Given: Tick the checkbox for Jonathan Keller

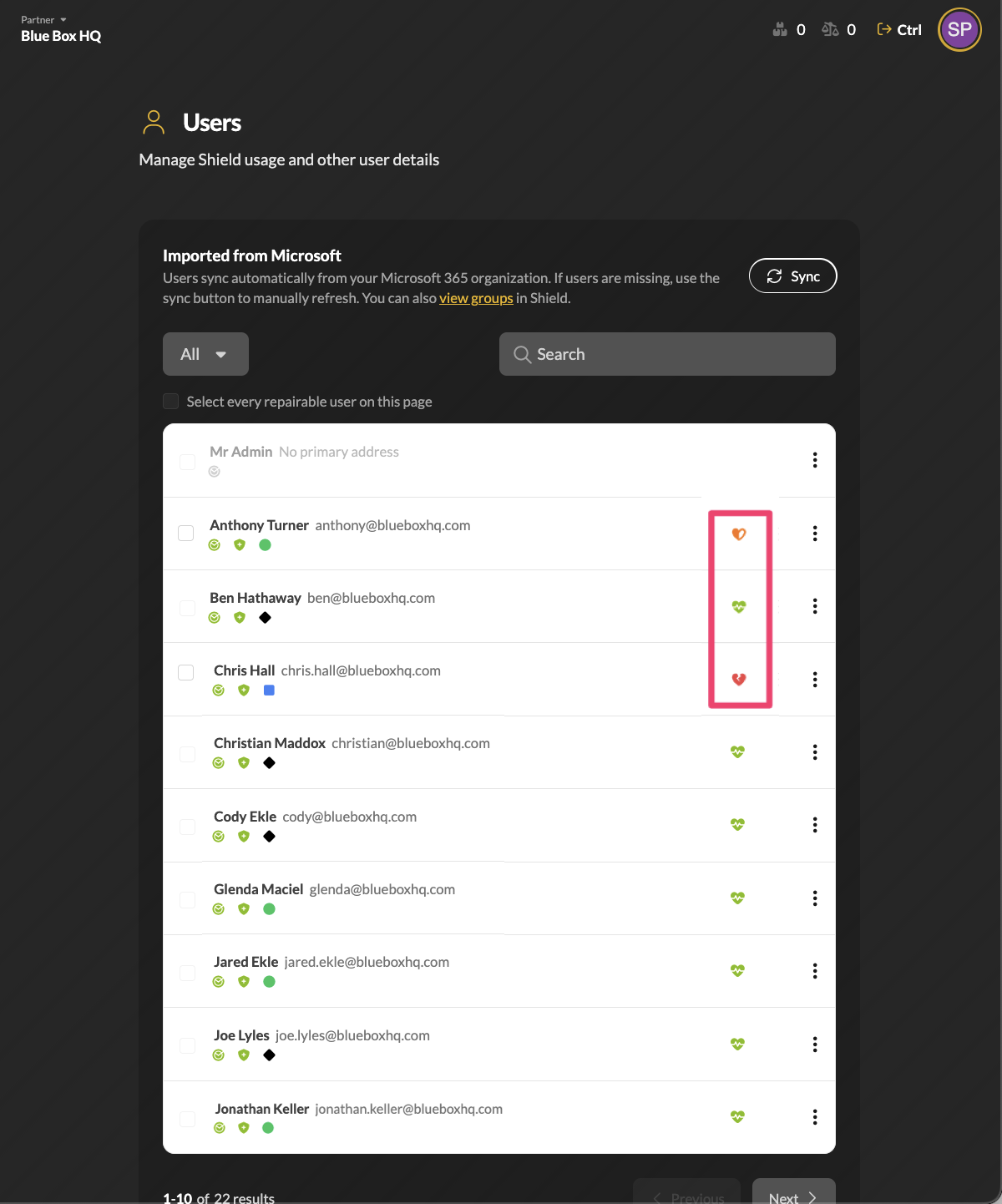Looking at the screenshot, I should (188, 1119).
